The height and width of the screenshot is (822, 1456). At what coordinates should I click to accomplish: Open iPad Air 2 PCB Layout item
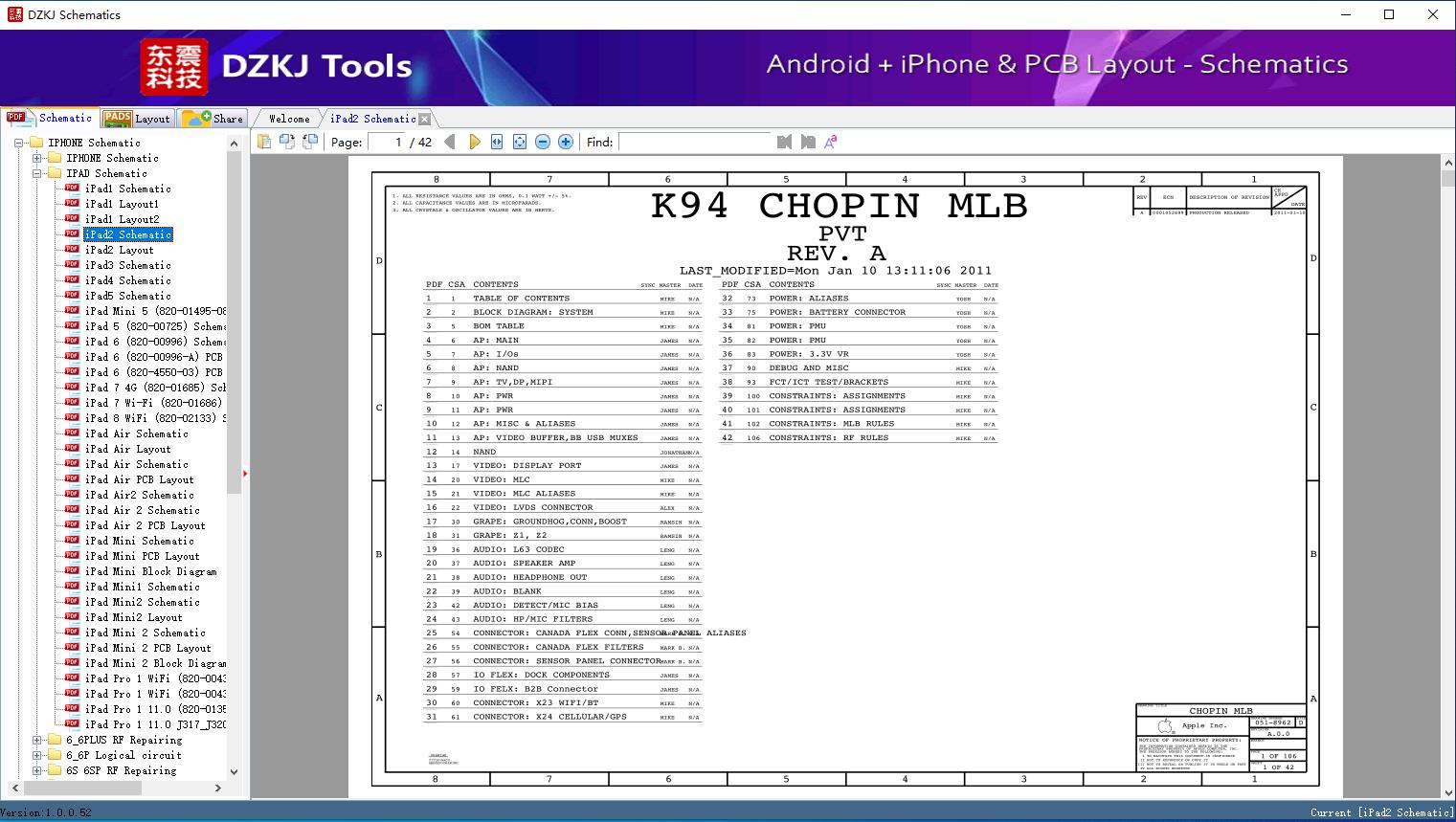(145, 525)
